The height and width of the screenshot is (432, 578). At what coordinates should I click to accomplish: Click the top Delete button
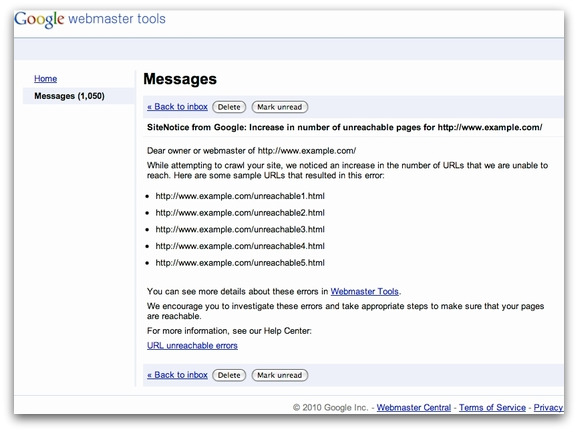(x=229, y=107)
